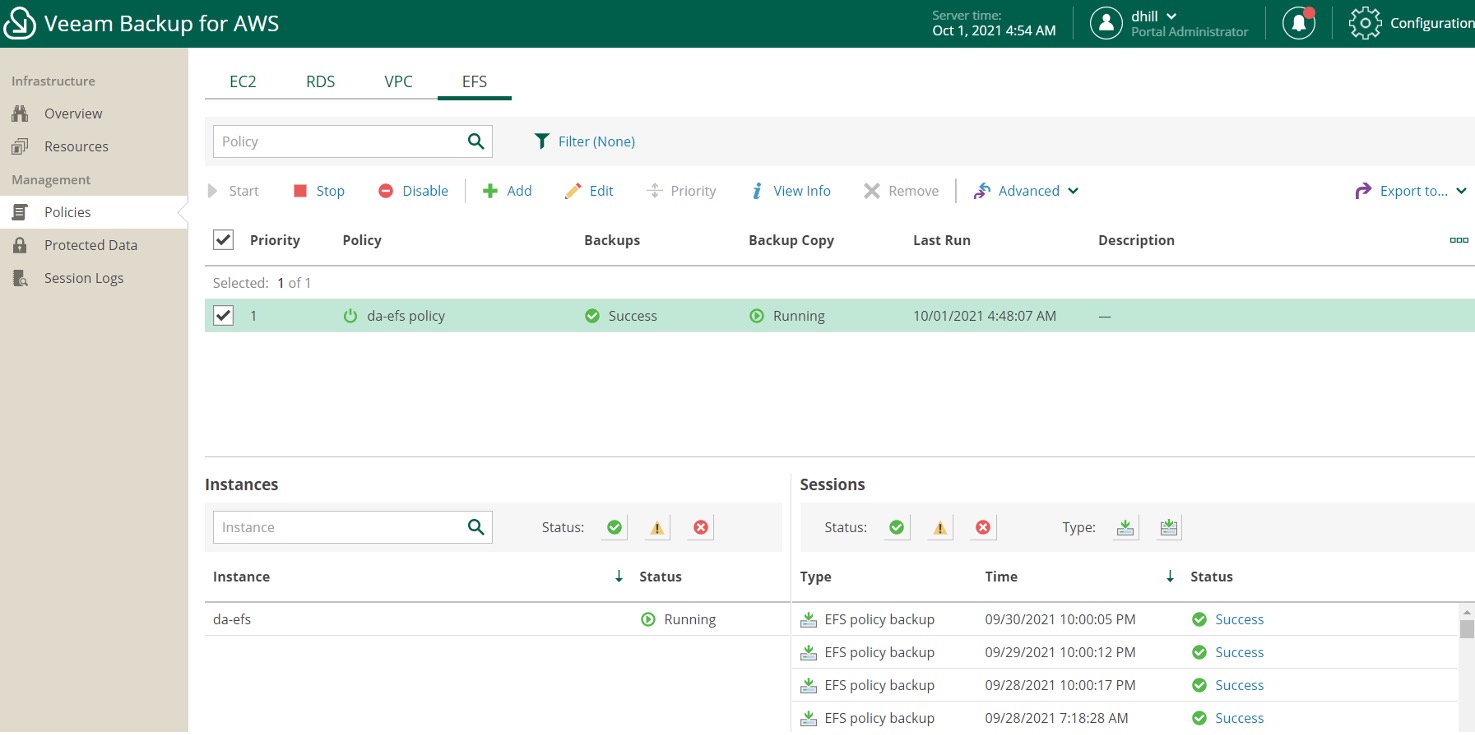The width and height of the screenshot is (1475, 735).
Task: Stop the selected policy
Action: point(319,191)
